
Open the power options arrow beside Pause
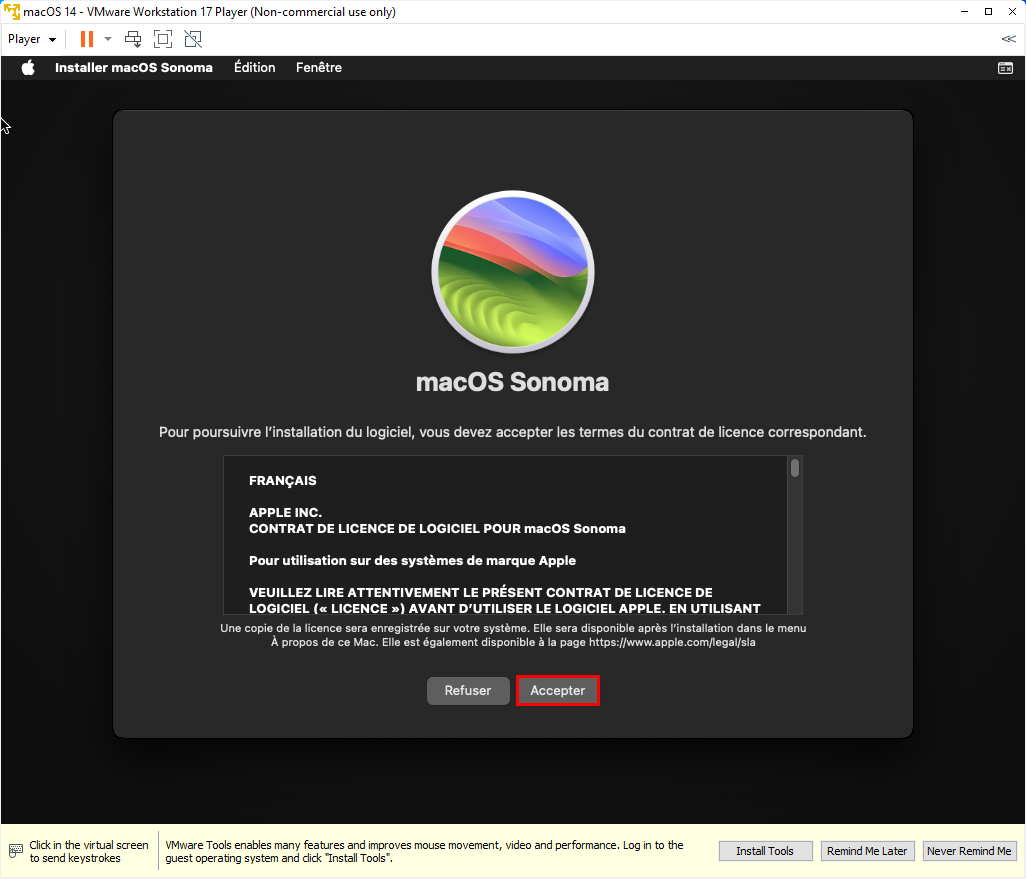tap(108, 39)
